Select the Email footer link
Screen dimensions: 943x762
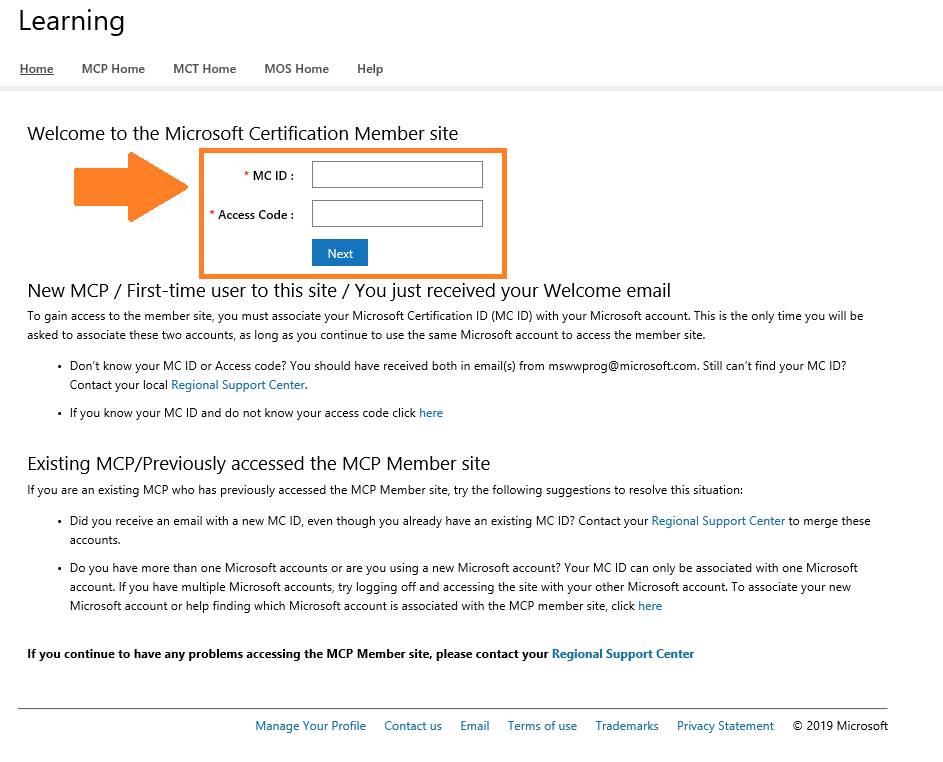point(475,726)
